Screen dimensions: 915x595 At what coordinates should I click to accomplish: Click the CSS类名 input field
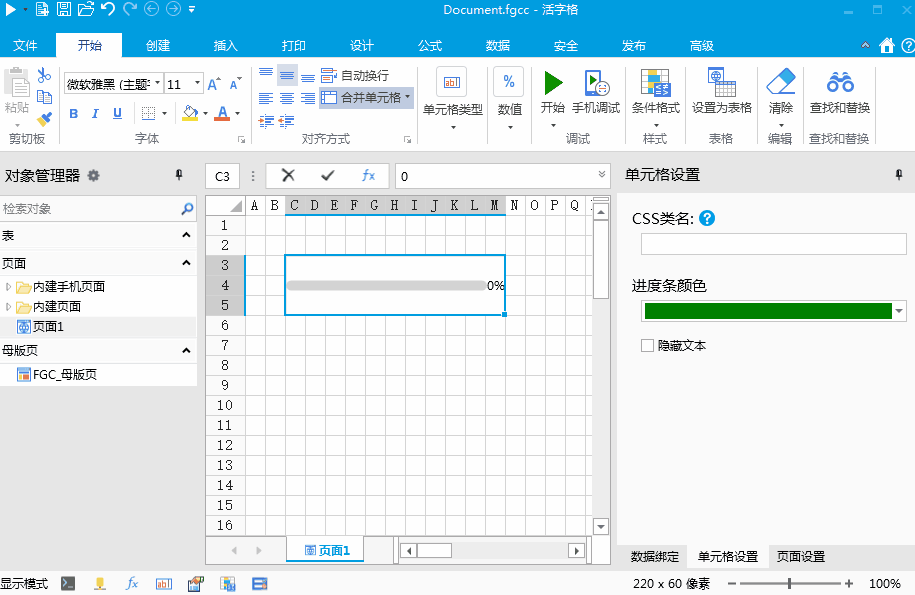[774, 244]
